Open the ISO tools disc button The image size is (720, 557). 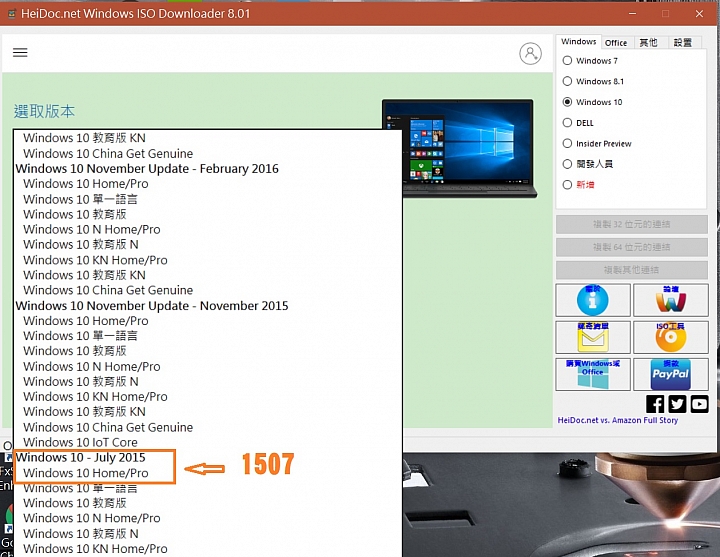click(x=671, y=337)
